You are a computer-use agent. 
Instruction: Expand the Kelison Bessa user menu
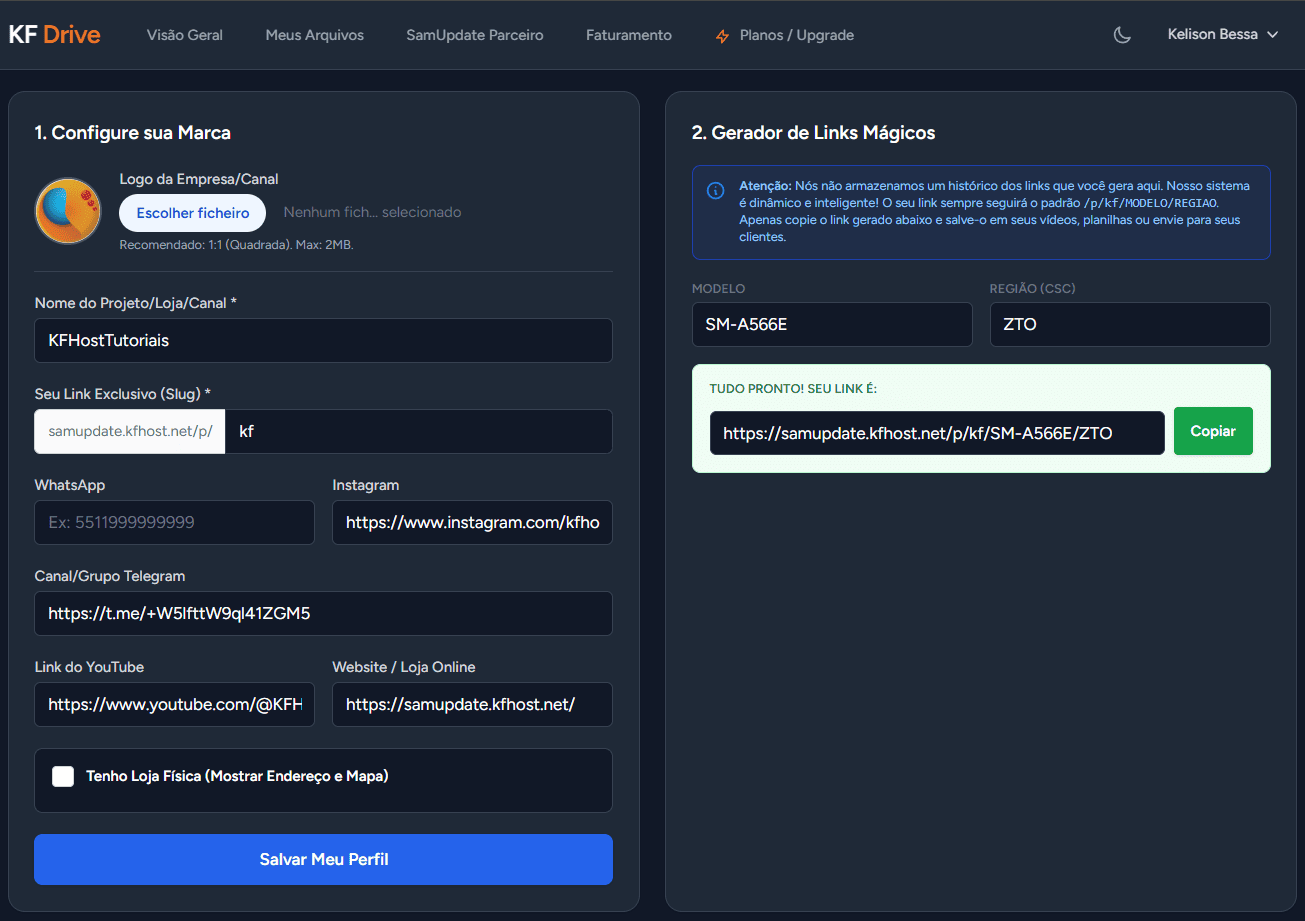[x=1223, y=34]
